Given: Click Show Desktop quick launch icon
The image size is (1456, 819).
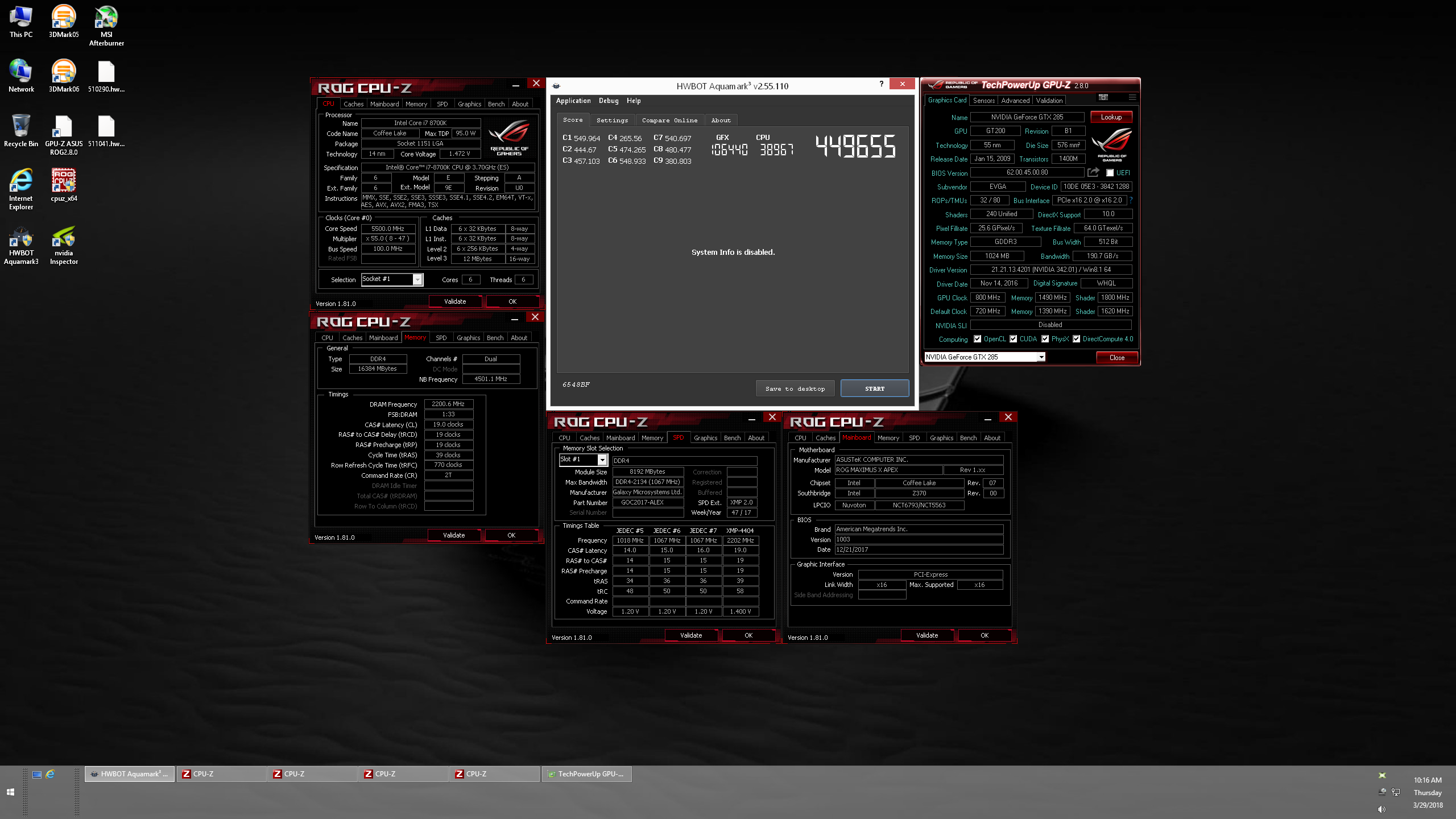Looking at the screenshot, I should [x=37, y=774].
